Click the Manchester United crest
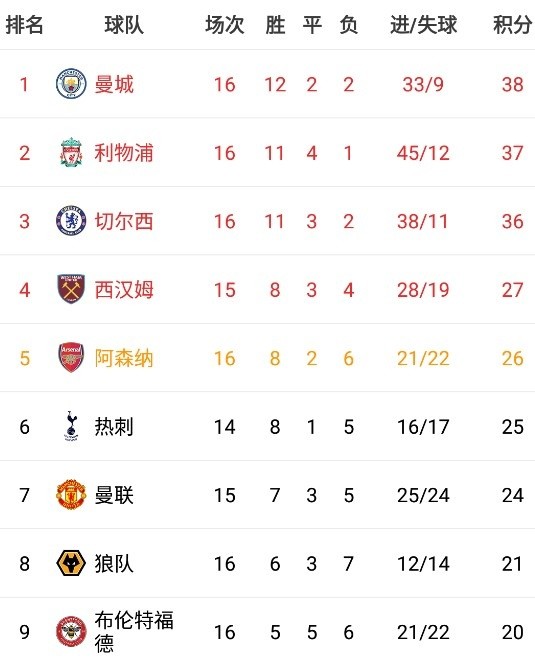The height and width of the screenshot is (659, 535). point(71,495)
